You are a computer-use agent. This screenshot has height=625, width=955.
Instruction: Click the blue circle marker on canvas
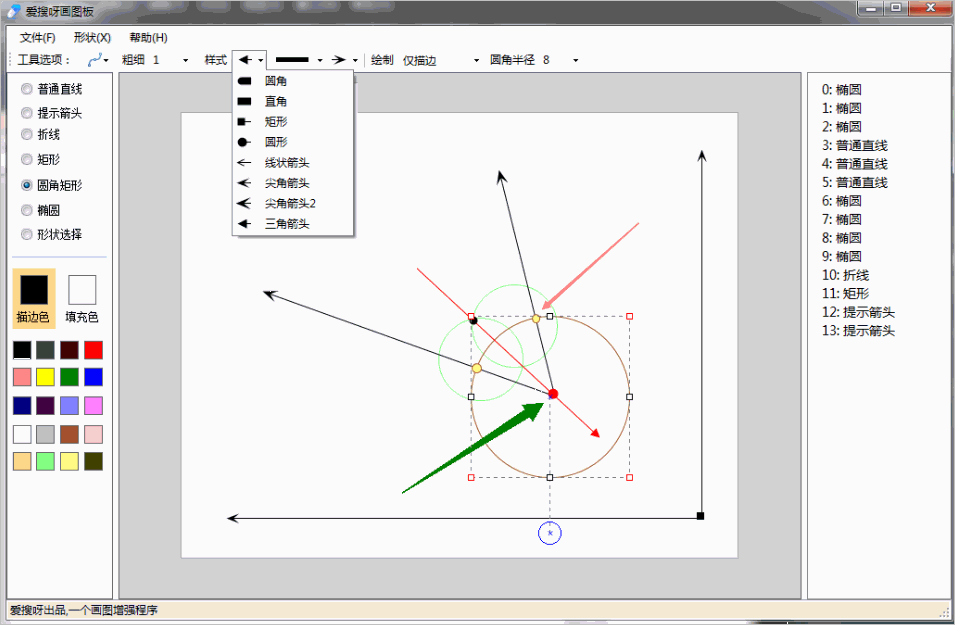(x=550, y=533)
